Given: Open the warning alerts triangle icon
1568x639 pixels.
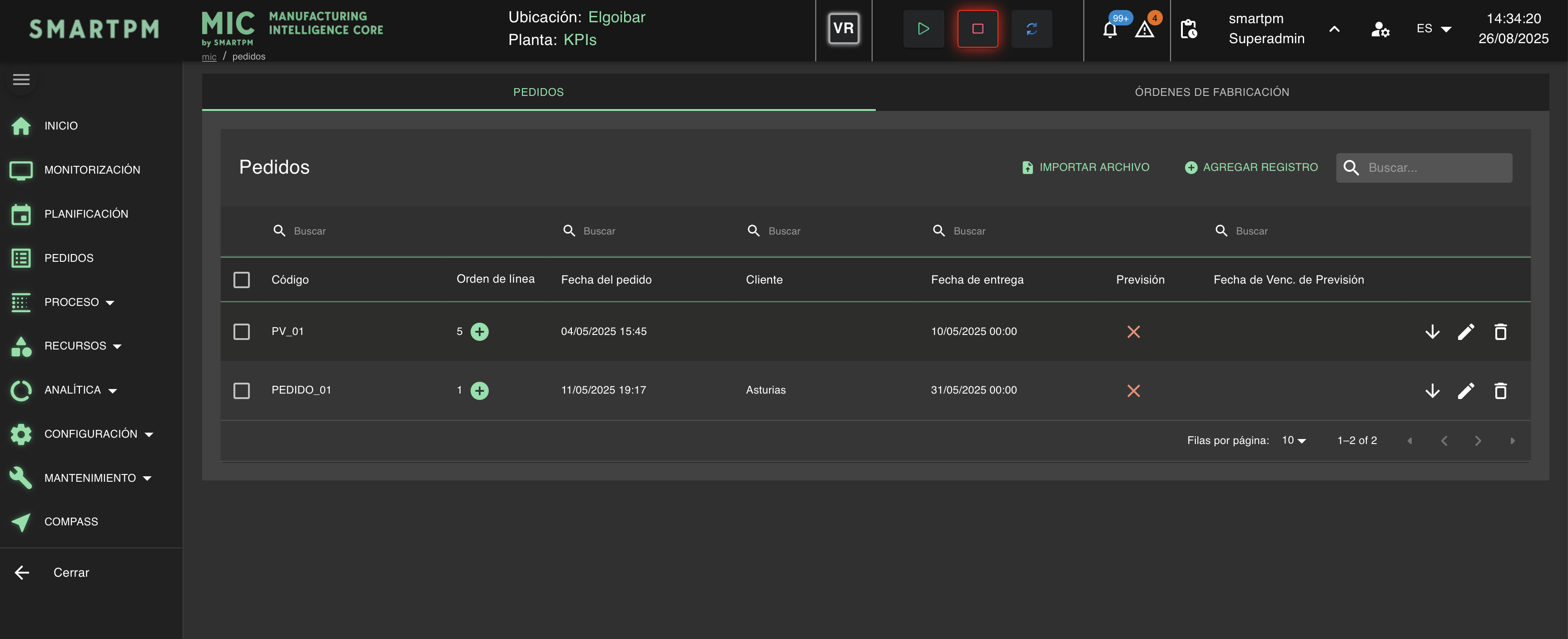Looking at the screenshot, I should pyautogui.click(x=1144, y=29).
